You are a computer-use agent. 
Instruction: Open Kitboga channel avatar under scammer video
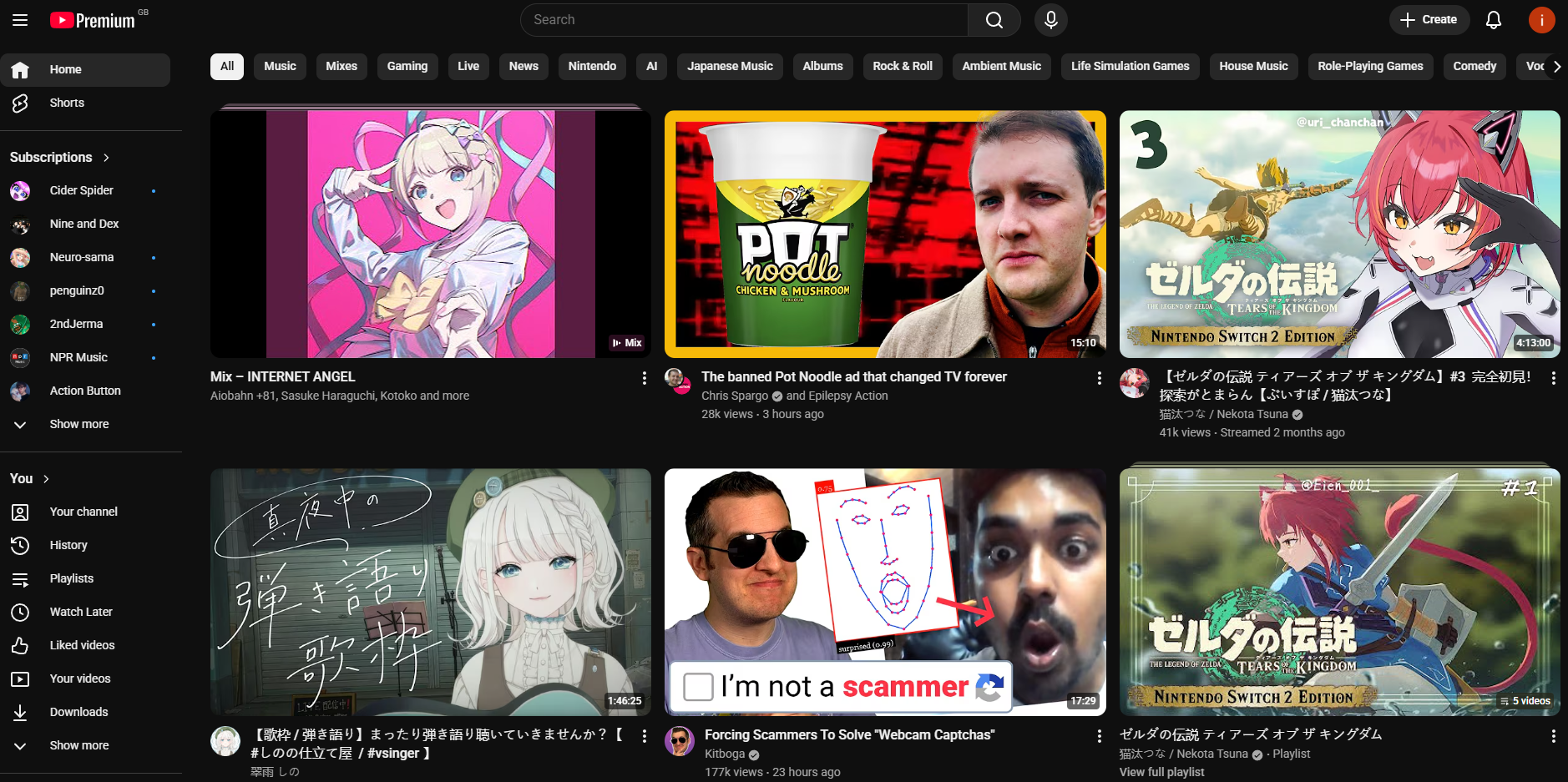tap(680, 740)
